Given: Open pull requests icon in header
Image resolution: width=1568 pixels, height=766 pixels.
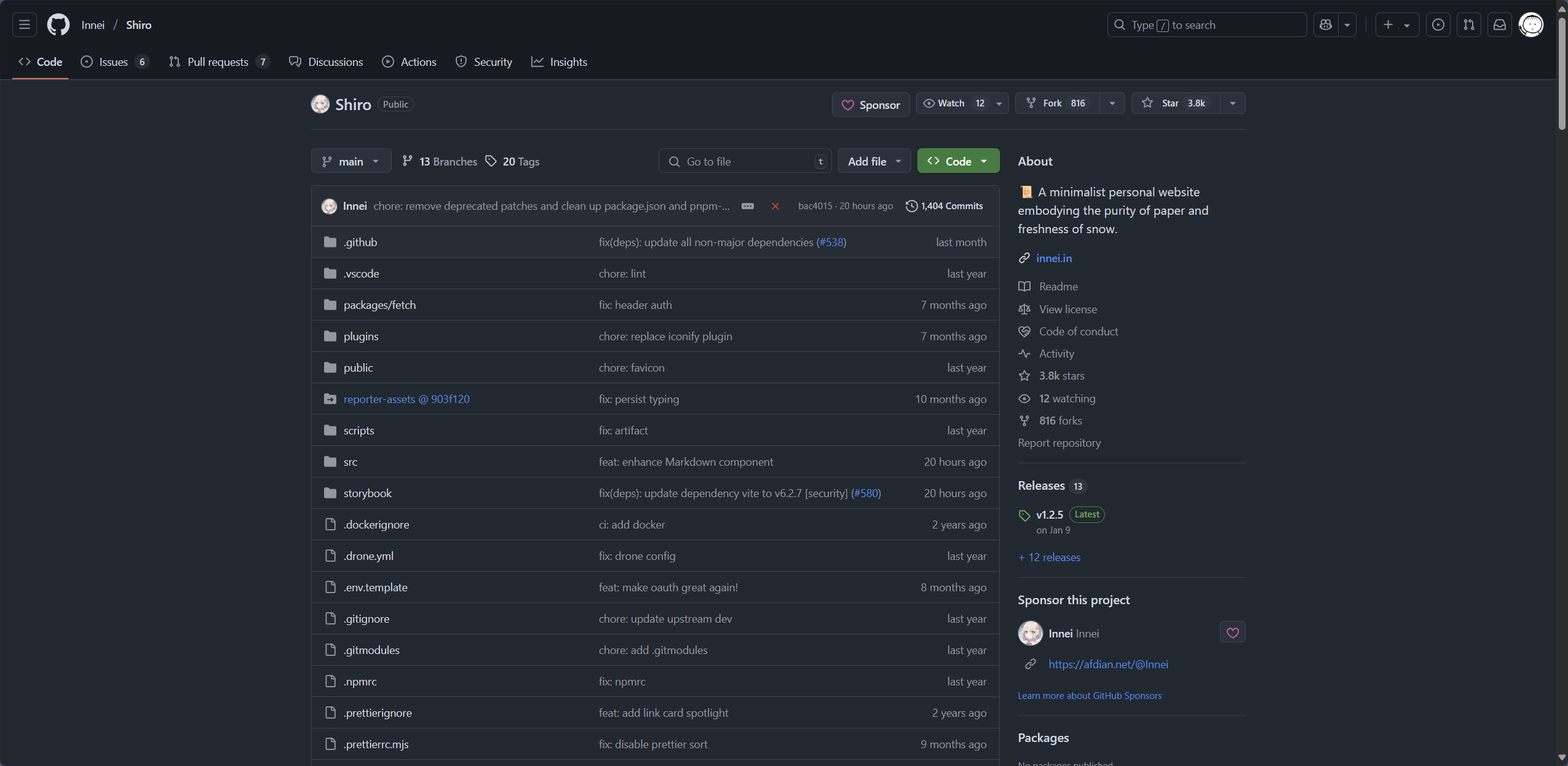Looking at the screenshot, I should click(1468, 25).
